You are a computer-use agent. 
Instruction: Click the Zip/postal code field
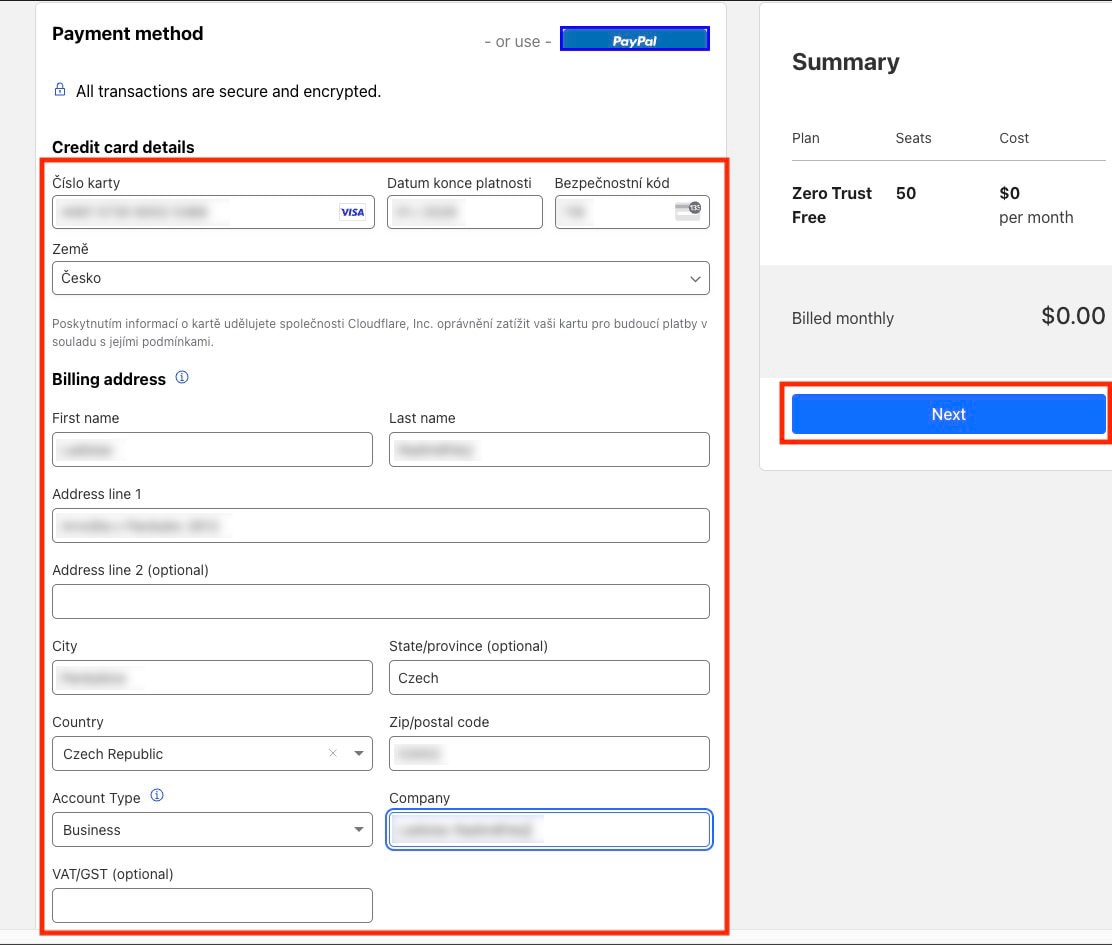point(548,754)
